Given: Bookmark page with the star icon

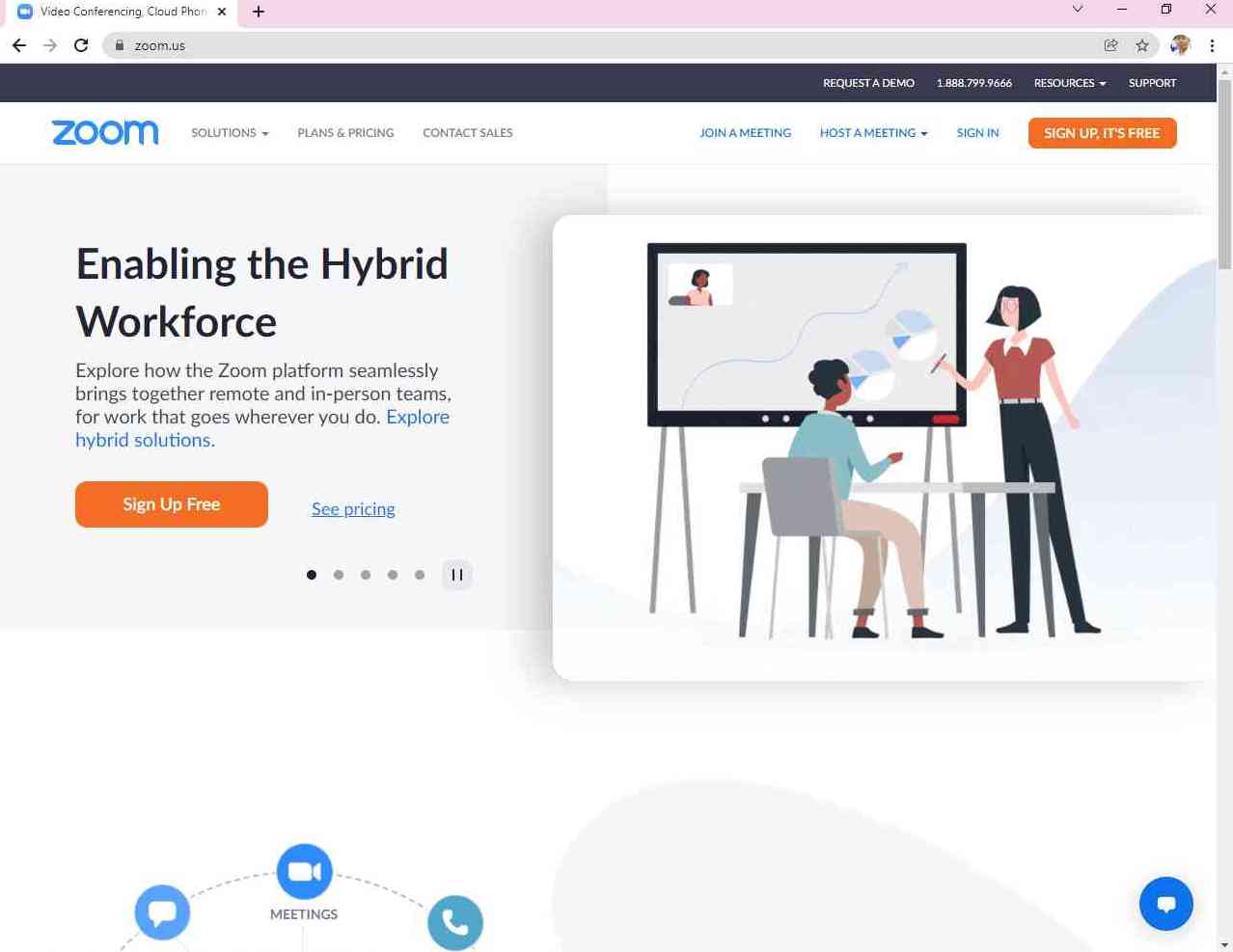Looking at the screenshot, I should point(1142,45).
